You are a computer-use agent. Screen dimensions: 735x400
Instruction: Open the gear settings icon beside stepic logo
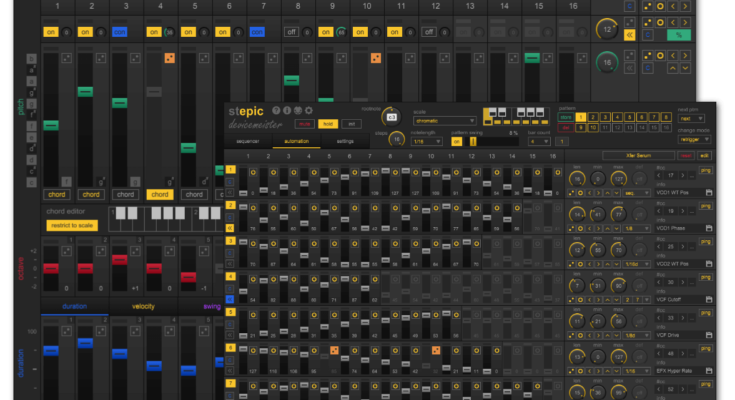pyautogui.click(x=309, y=110)
